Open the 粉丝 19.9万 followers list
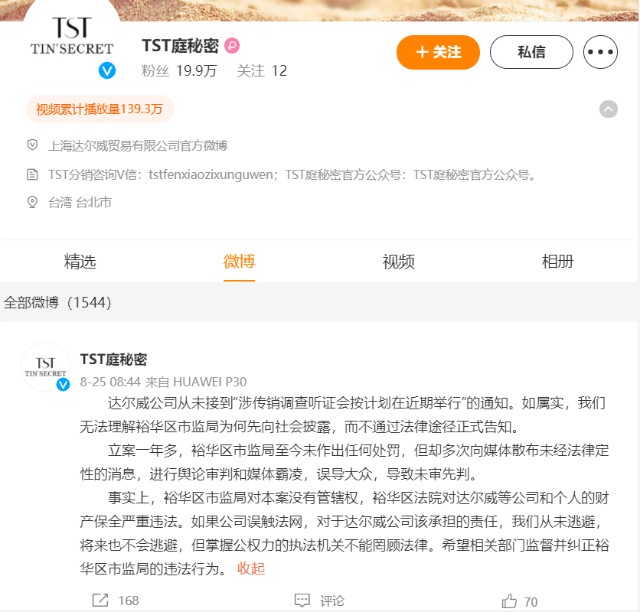The height and width of the screenshot is (612, 640). point(179,71)
